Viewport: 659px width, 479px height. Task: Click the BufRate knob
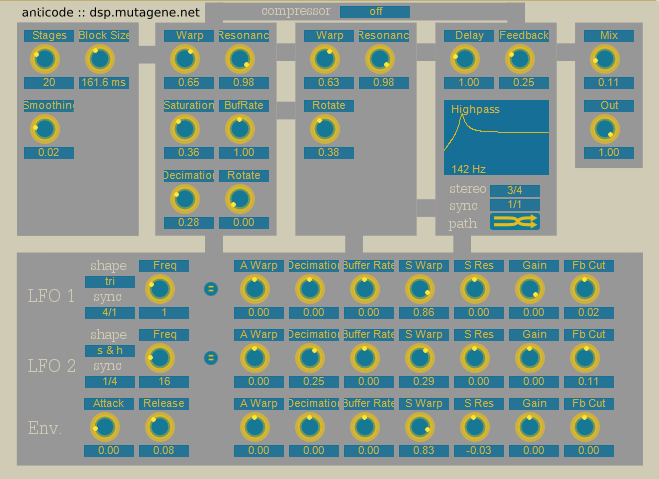click(240, 129)
